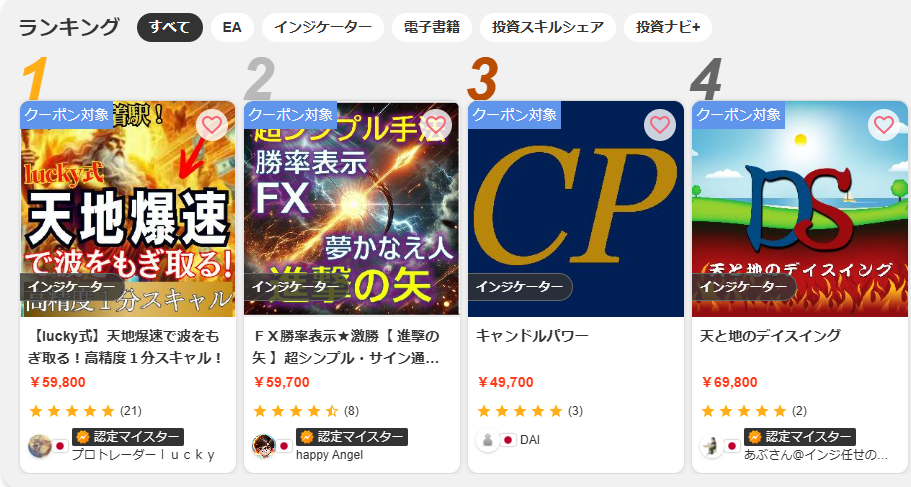Open the 天地爆速 product thumbnail

[128, 209]
